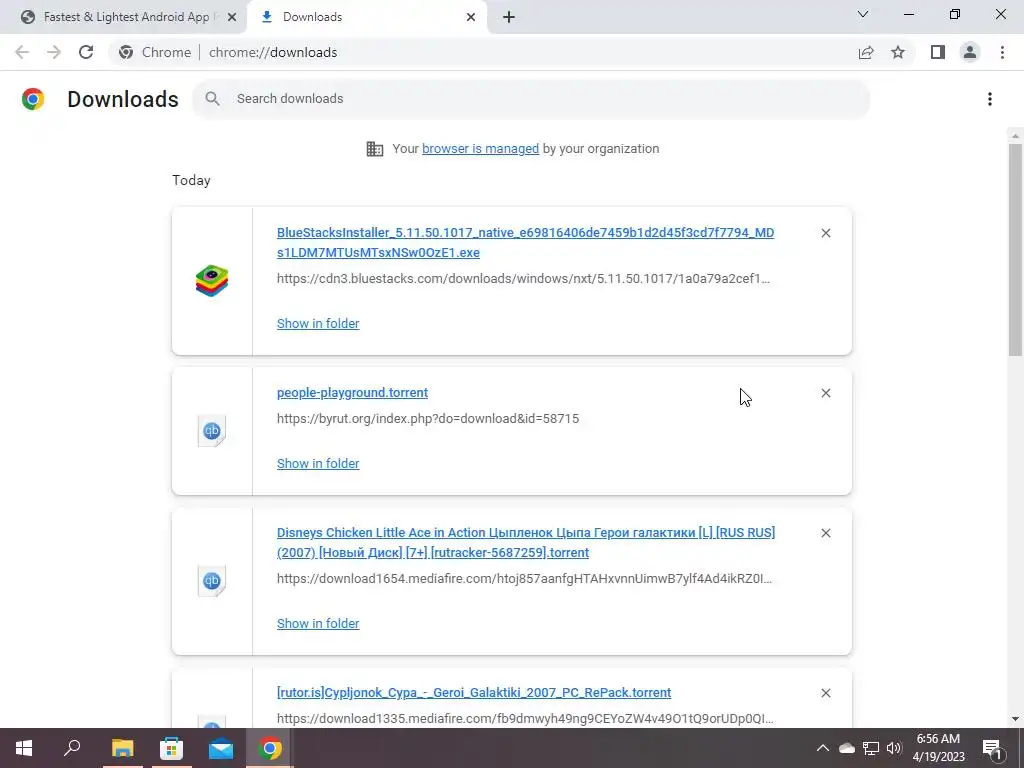Switch to Fastest & Lightest Android App tab
This screenshot has width=1024, height=768.
click(x=124, y=17)
